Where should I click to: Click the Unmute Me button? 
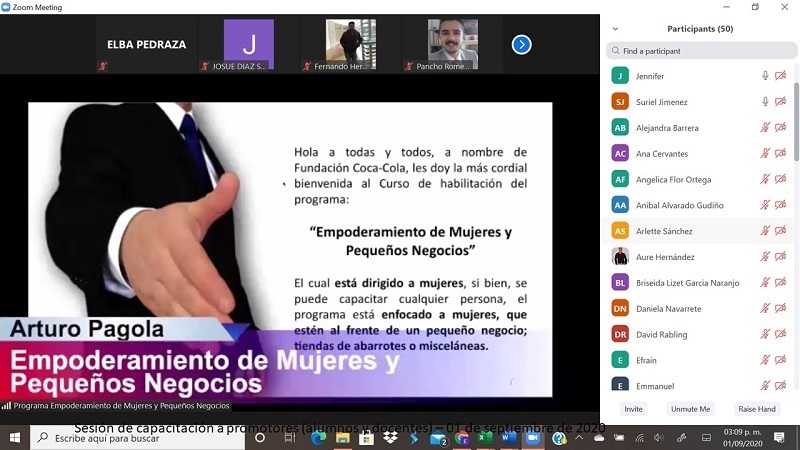point(690,409)
